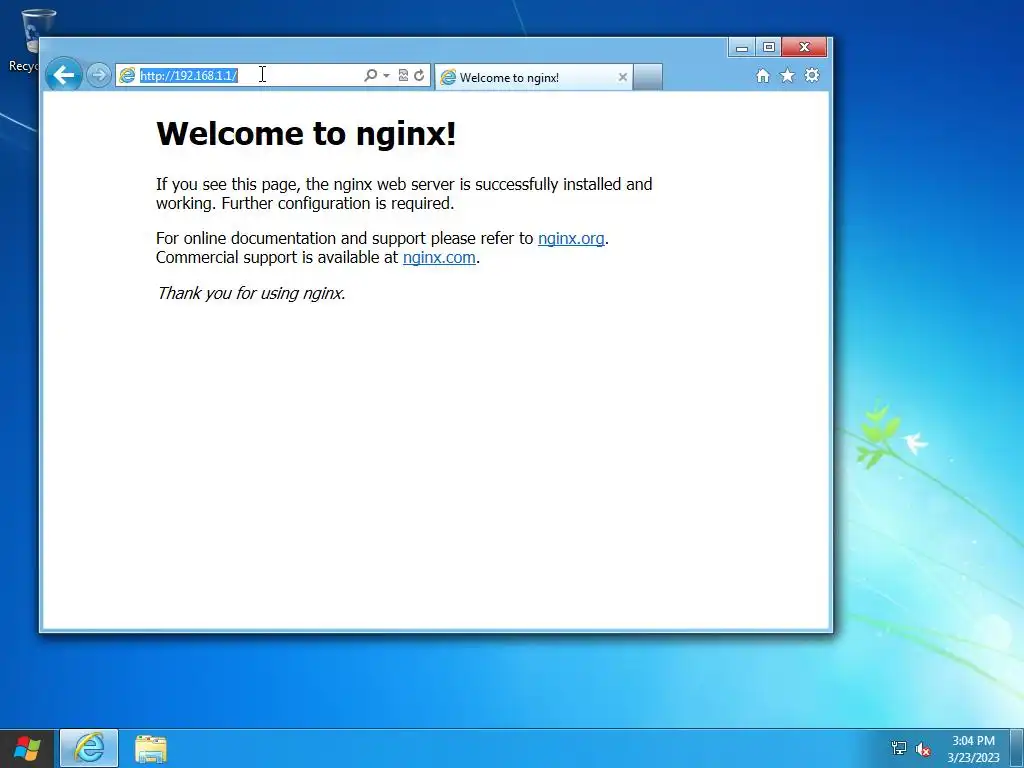Open the Windows Start menu
This screenshot has height=768, width=1024.
(27, 748)
